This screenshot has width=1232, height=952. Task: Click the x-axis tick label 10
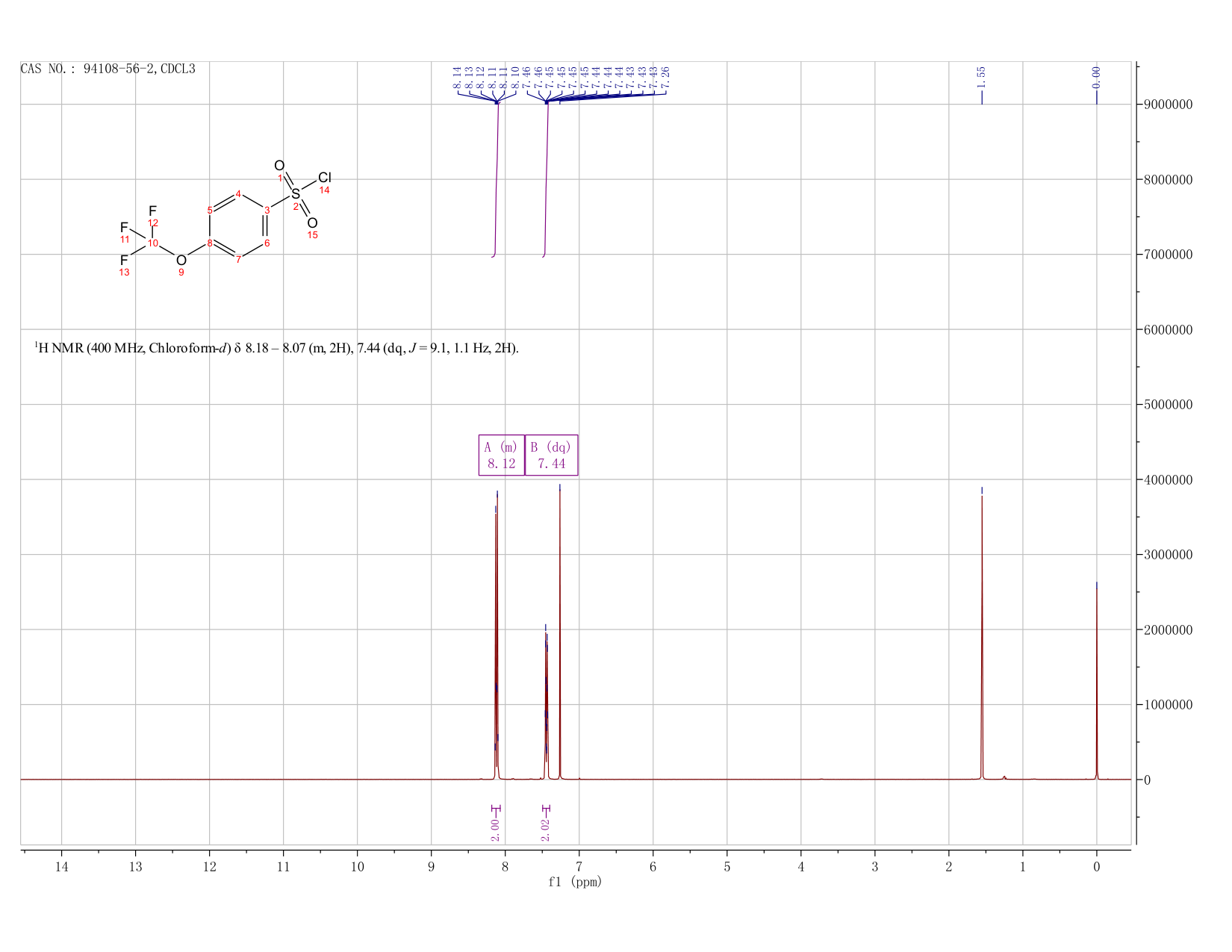coord(357,867)
